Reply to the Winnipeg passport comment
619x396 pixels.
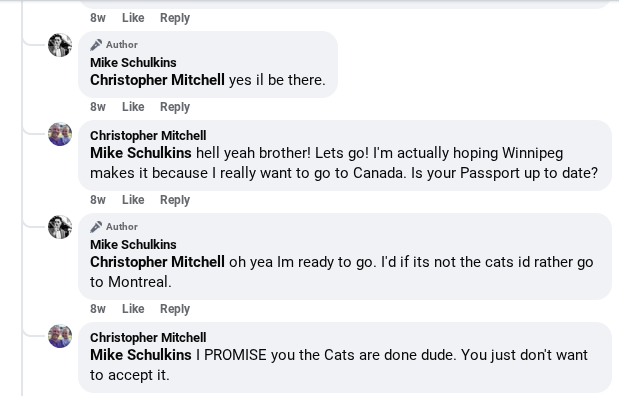[x=175, y=200]
